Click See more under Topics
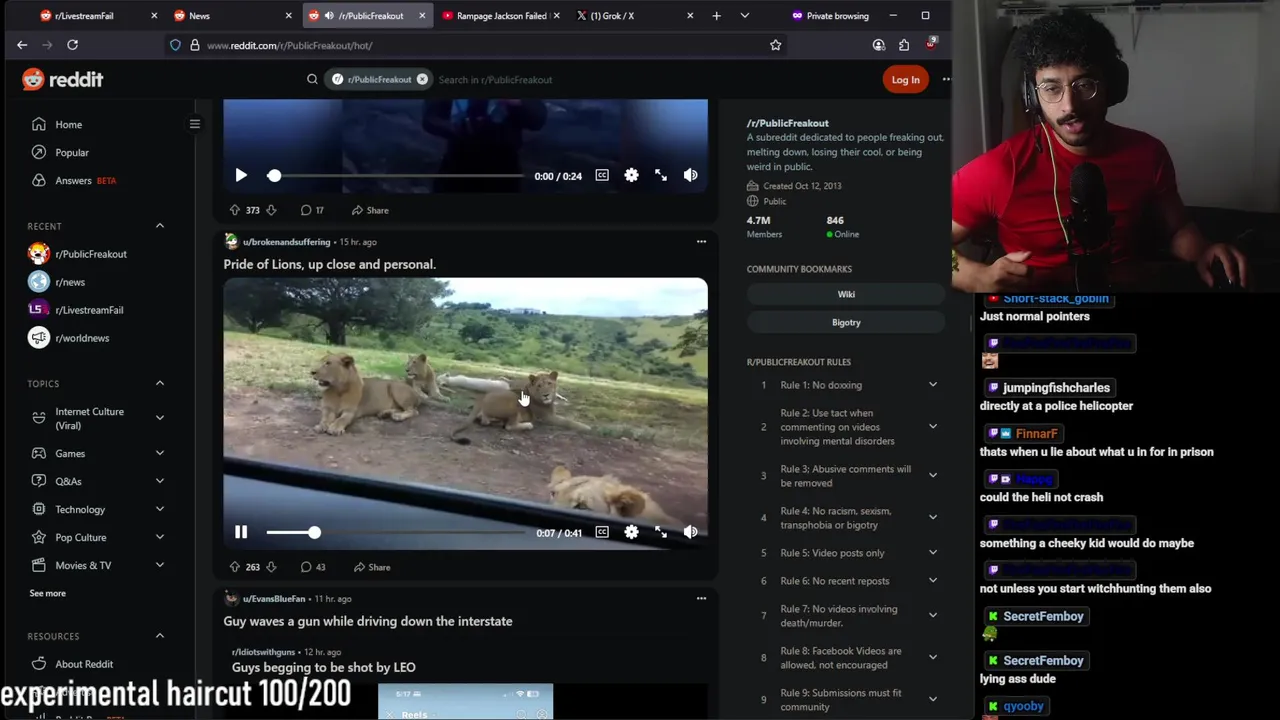1280x720 pixels. (47, 593)
